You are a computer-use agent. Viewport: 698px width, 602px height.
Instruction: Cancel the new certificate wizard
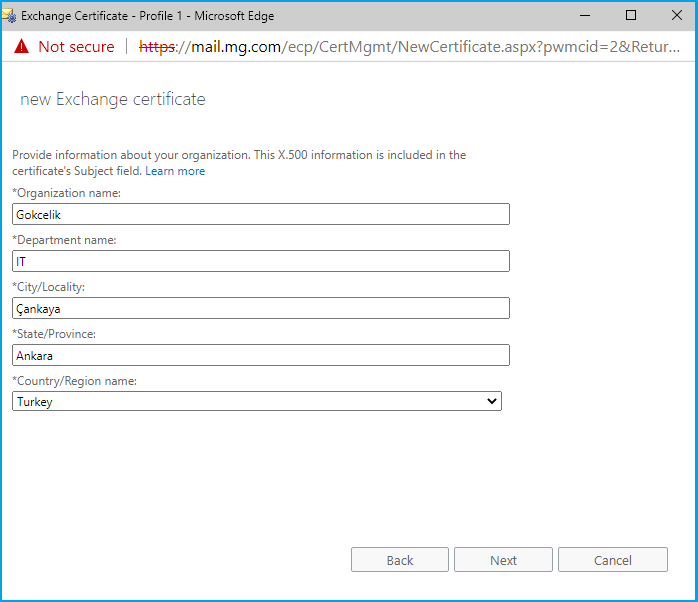click(612, 560)
